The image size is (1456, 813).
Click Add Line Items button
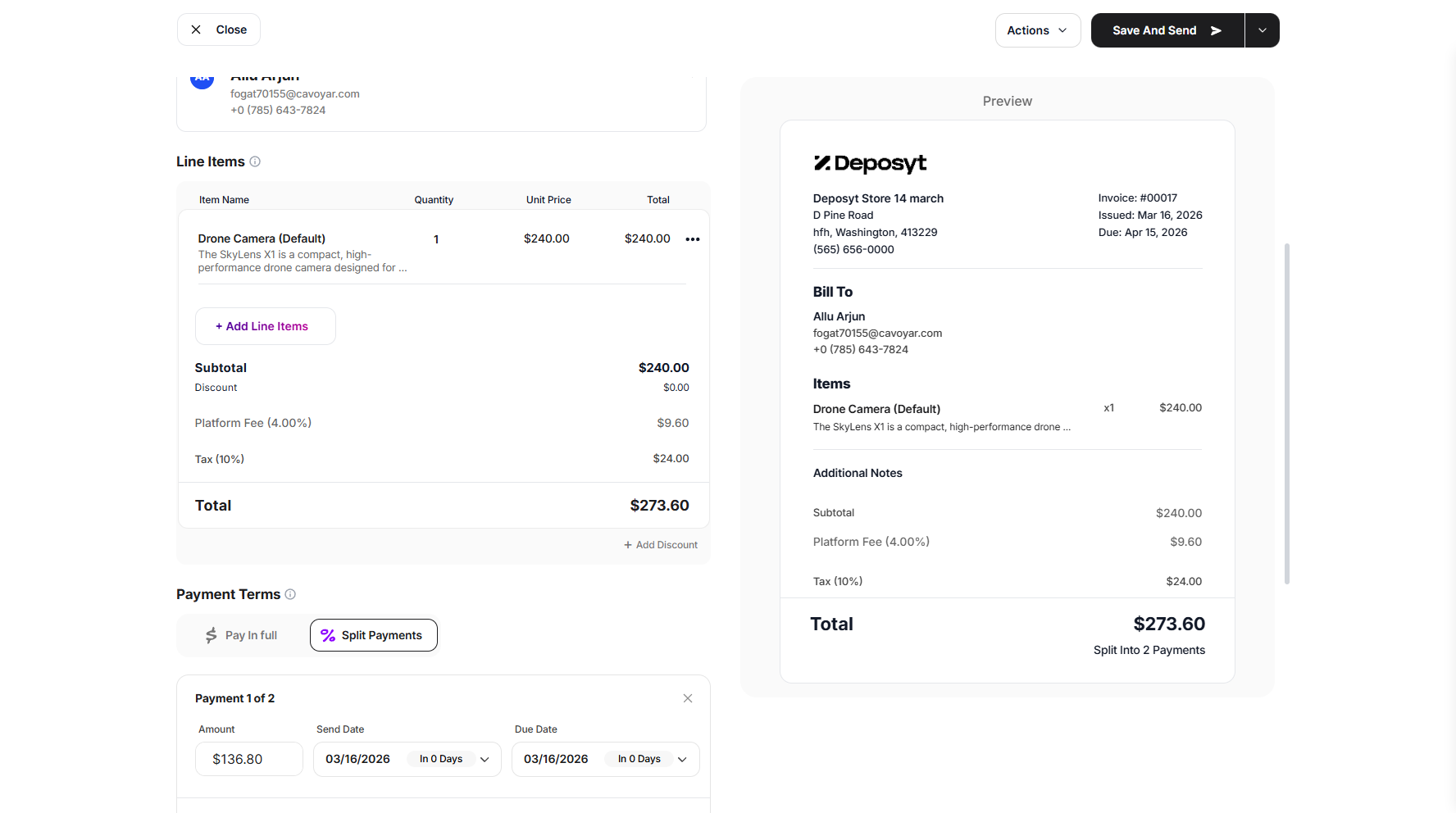tap(266, 326)
